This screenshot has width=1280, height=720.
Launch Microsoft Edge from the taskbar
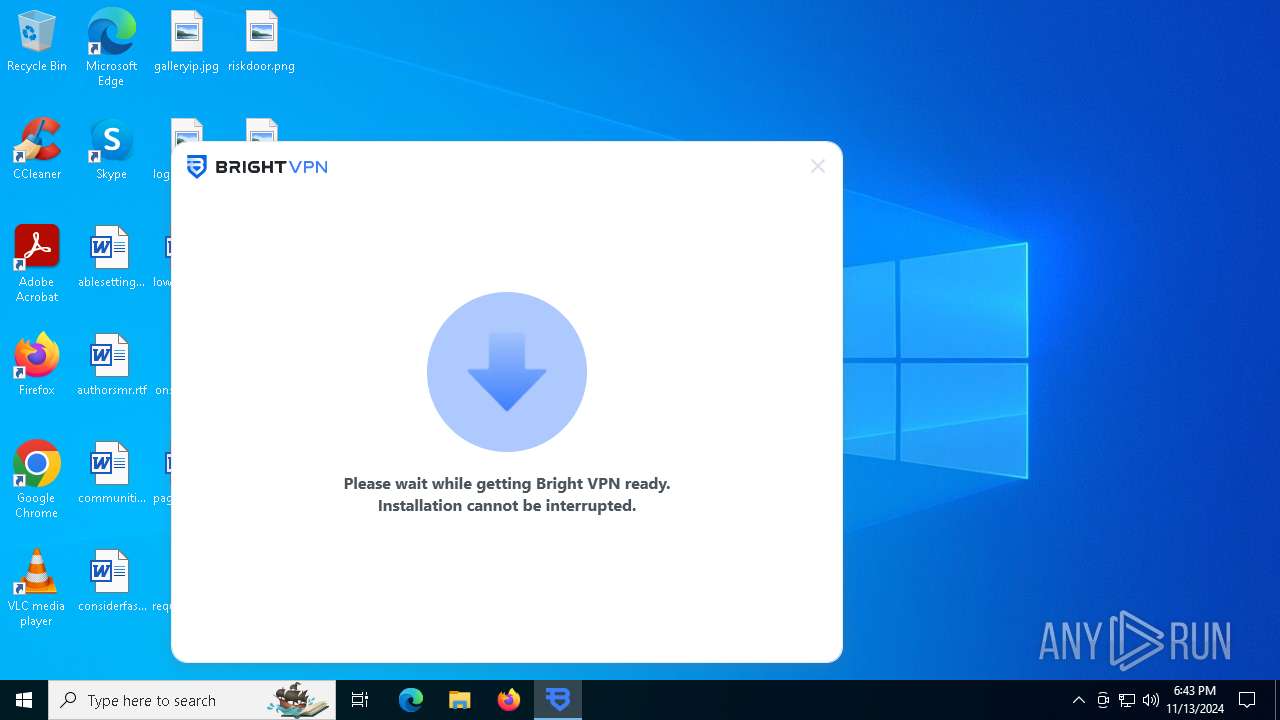411,700
